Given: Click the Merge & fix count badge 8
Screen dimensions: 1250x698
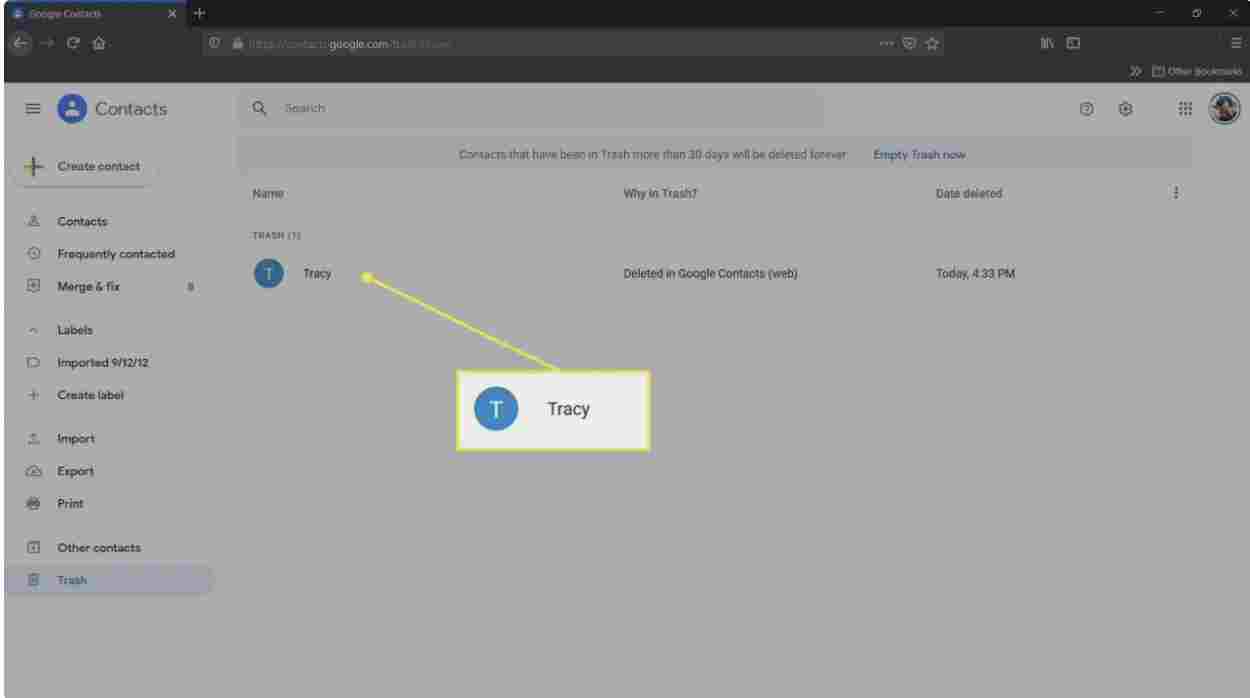Looking at the screenshot, I should click(190, 287).
